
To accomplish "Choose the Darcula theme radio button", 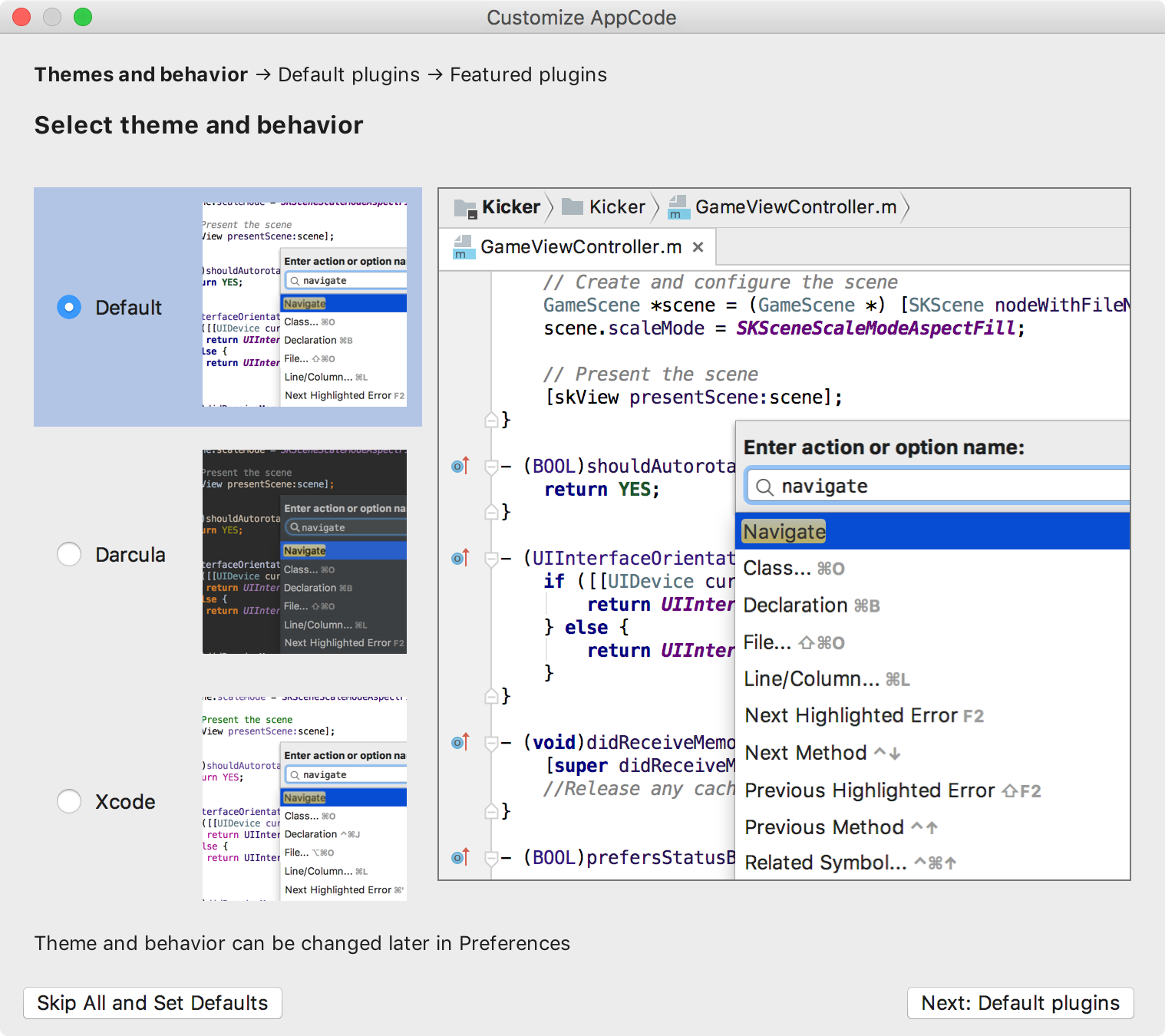I will [x=69, y=554].
